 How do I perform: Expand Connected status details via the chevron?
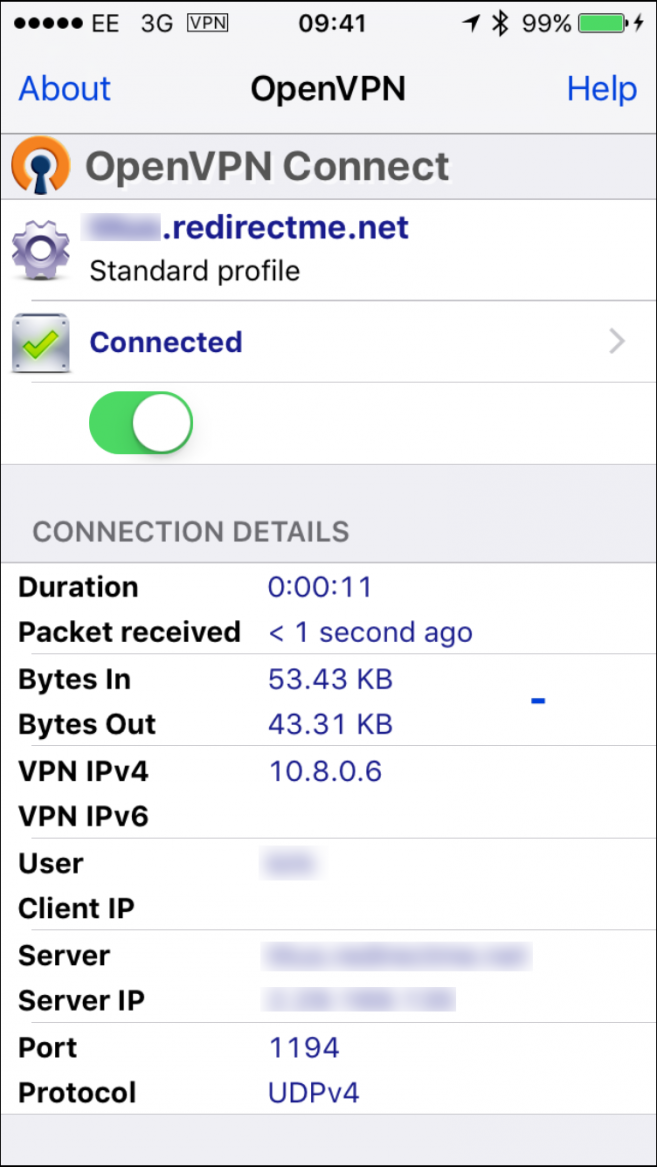point(618,341)
